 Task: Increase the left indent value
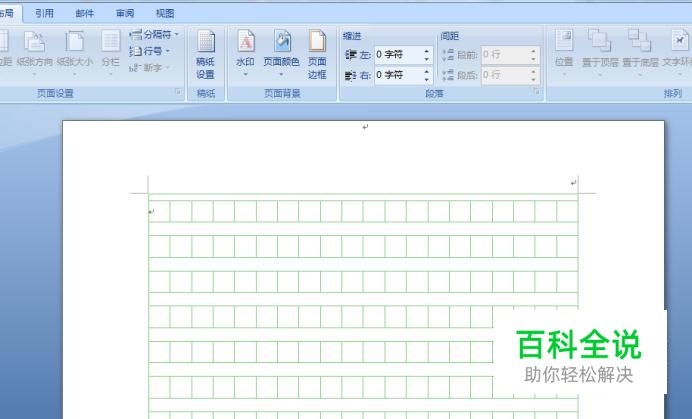tap(427, 51)
